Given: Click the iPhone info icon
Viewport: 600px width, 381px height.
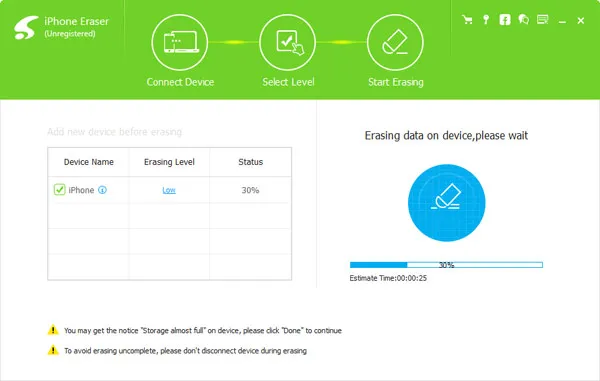Looking at the screenshot, I should click(x=102, y=190).
